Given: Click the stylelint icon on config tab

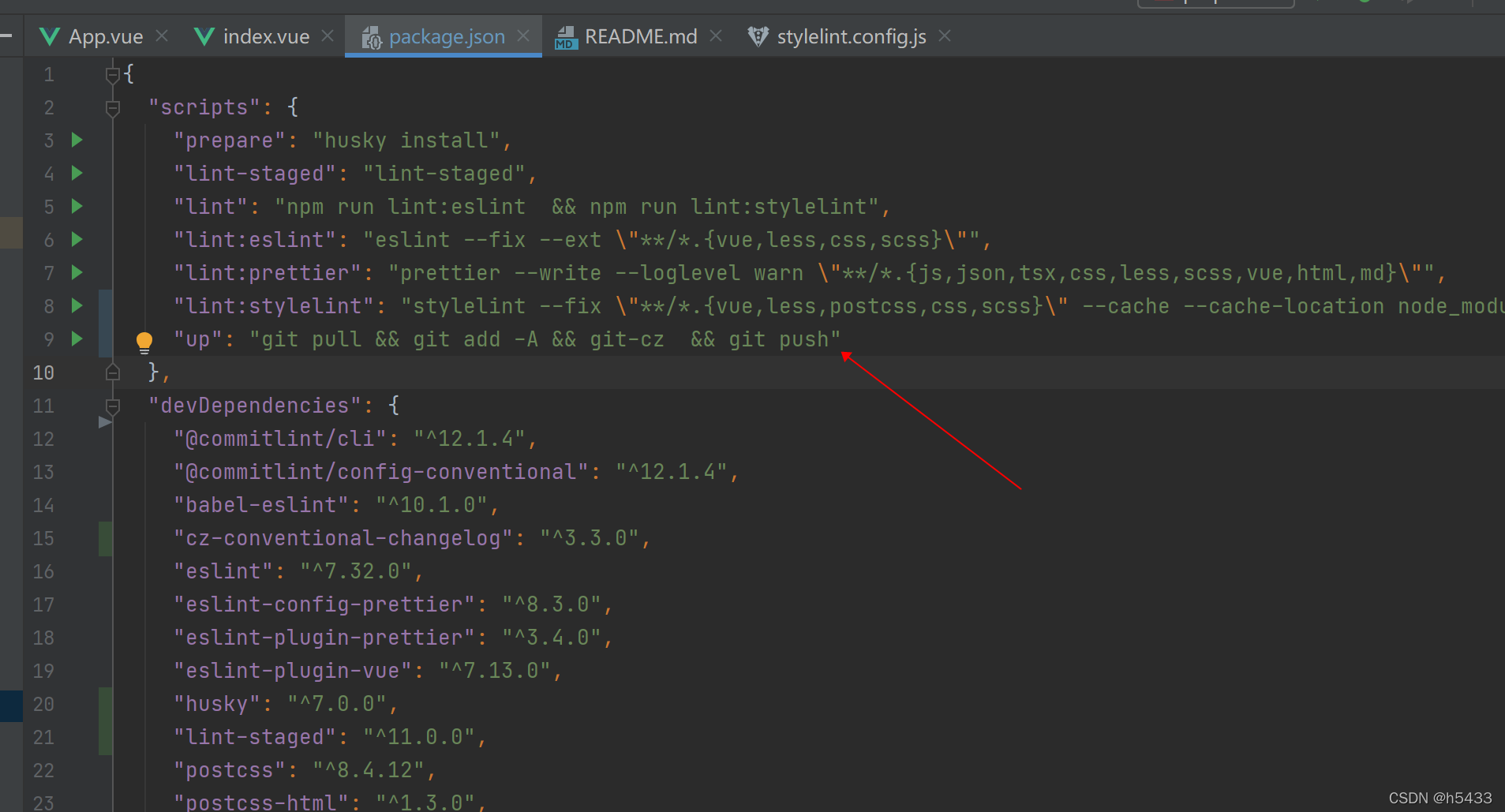Looking at the screenshot, I should point(758,36).
